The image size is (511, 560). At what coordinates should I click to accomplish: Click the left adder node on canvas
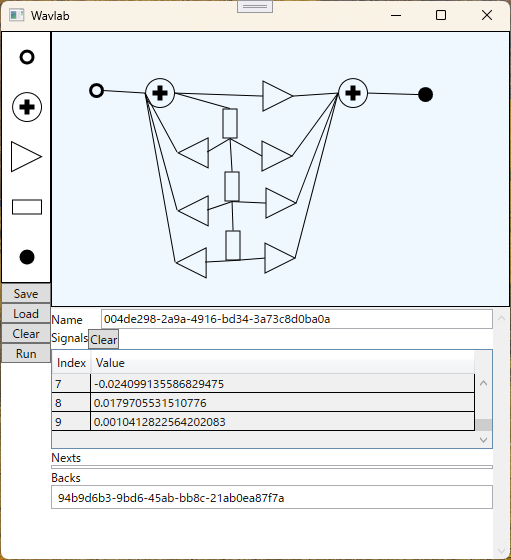(160, 93)
